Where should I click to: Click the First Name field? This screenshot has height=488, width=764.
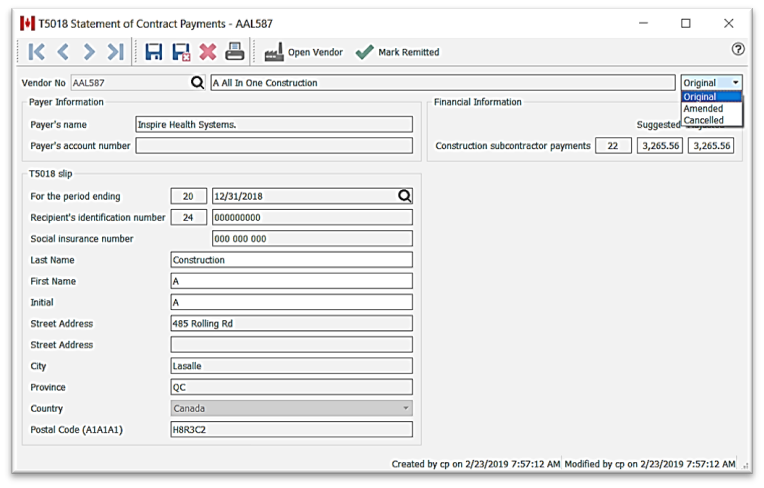tap(291, 281)
